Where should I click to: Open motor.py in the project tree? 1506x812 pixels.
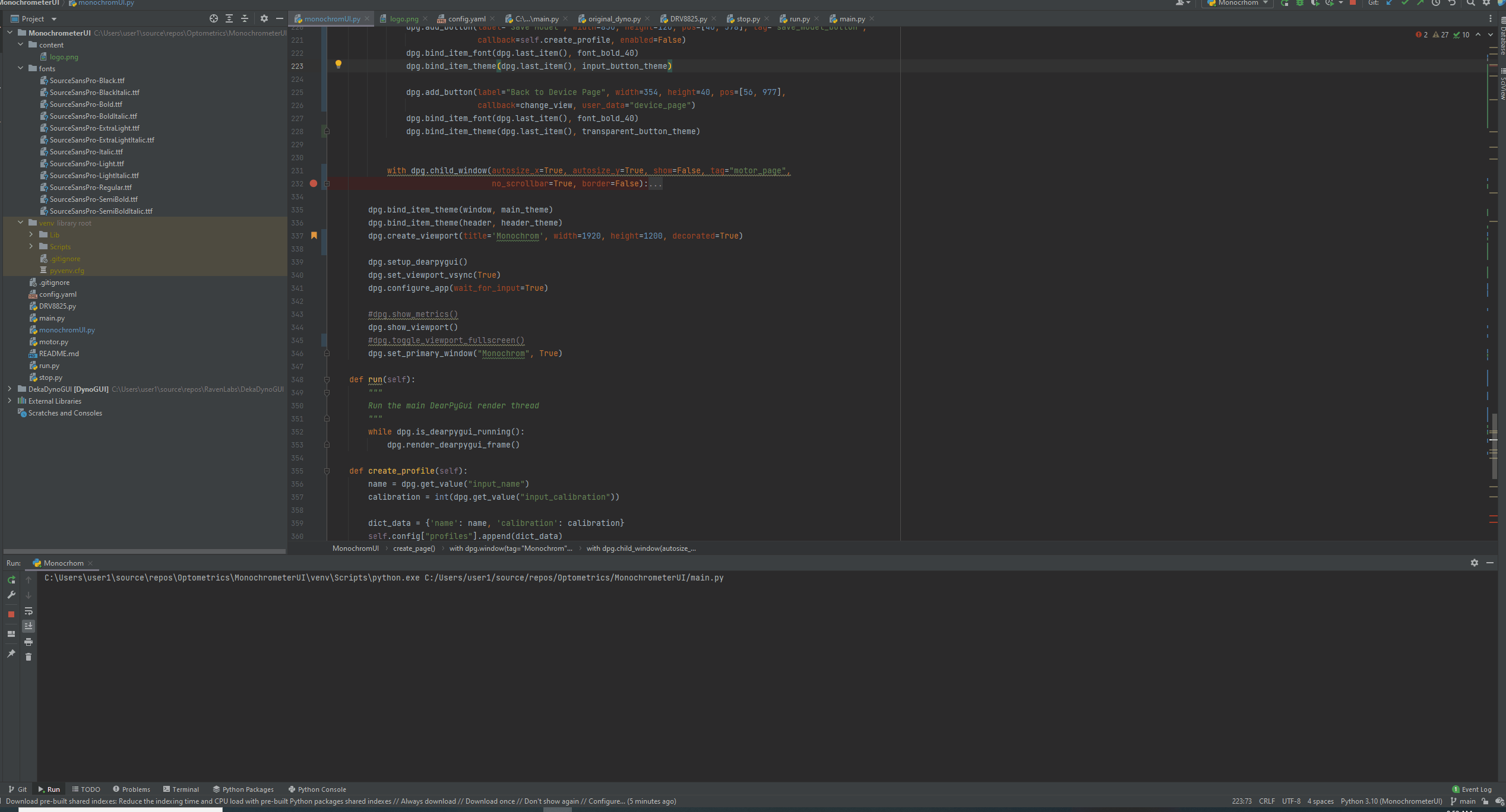coord(53,342)
